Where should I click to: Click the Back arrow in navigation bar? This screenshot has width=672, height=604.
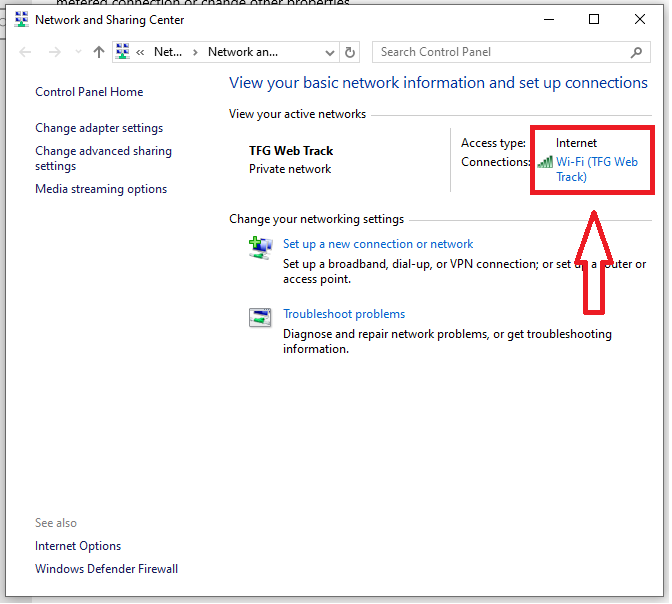coord(27,52)
